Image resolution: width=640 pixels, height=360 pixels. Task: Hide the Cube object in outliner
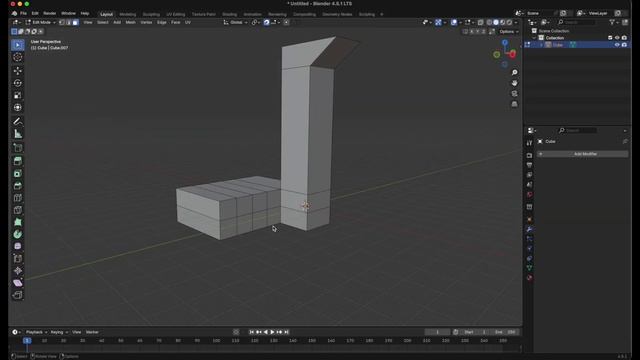617,45
